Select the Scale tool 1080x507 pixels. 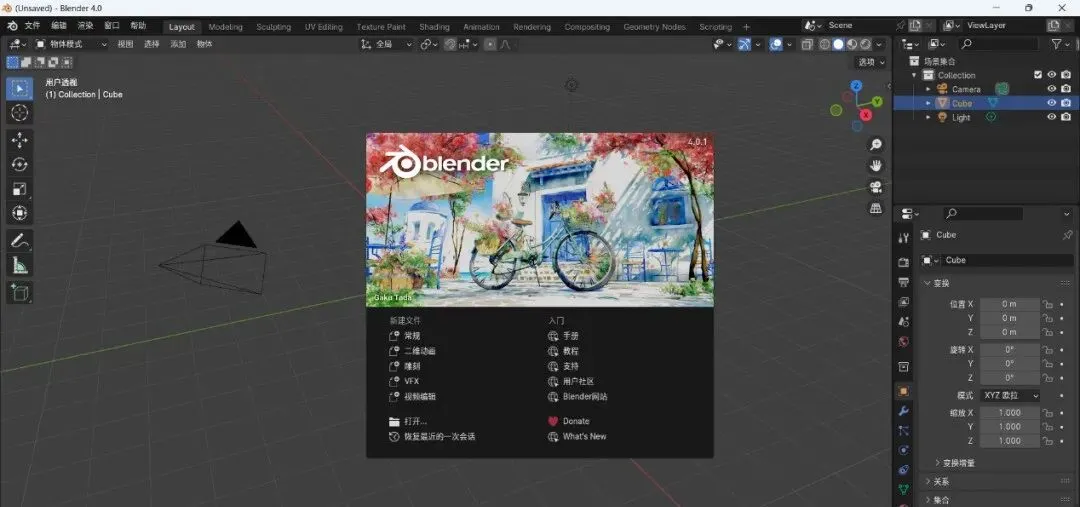[19, 189]
